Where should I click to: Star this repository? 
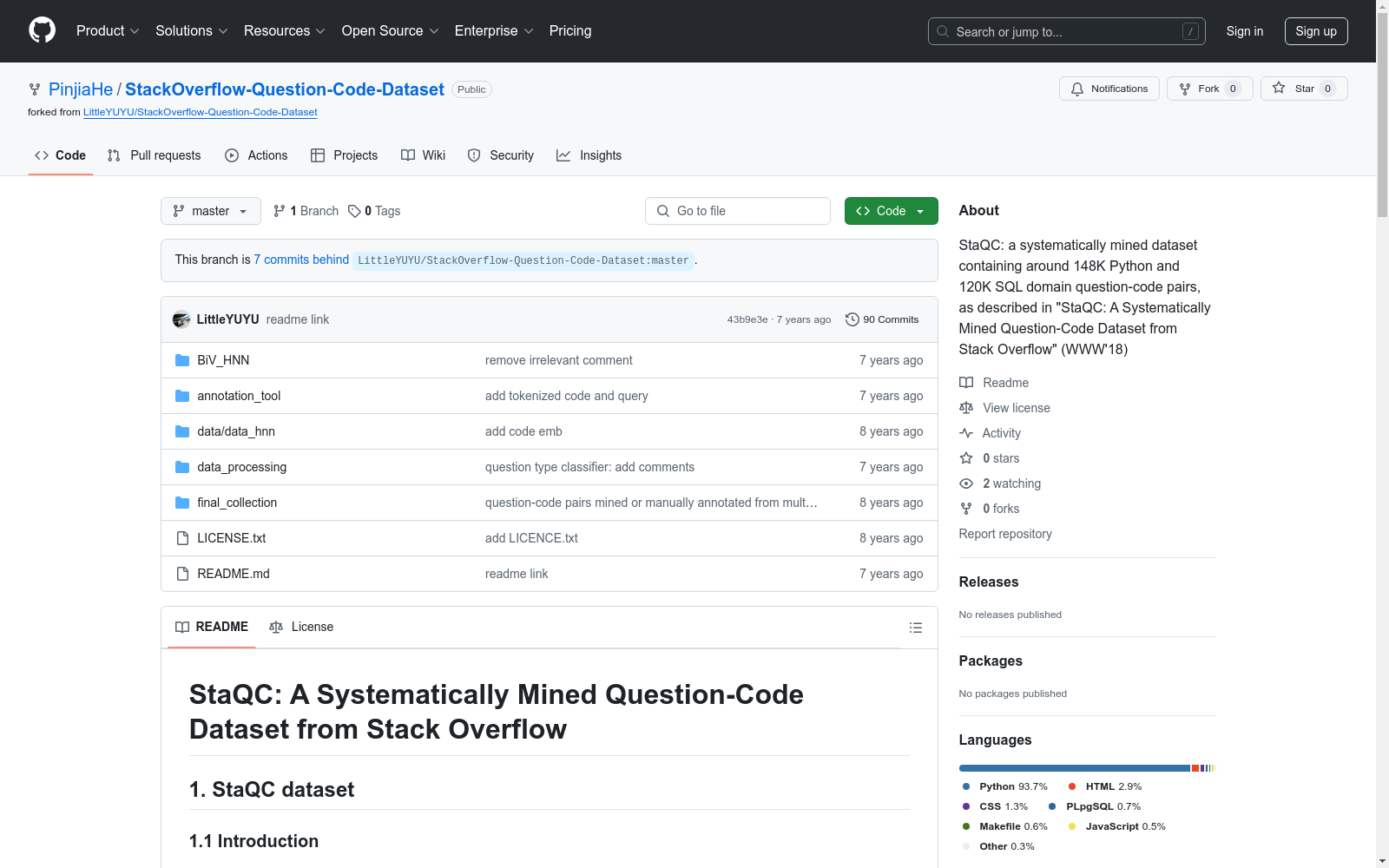point(1304,89)
